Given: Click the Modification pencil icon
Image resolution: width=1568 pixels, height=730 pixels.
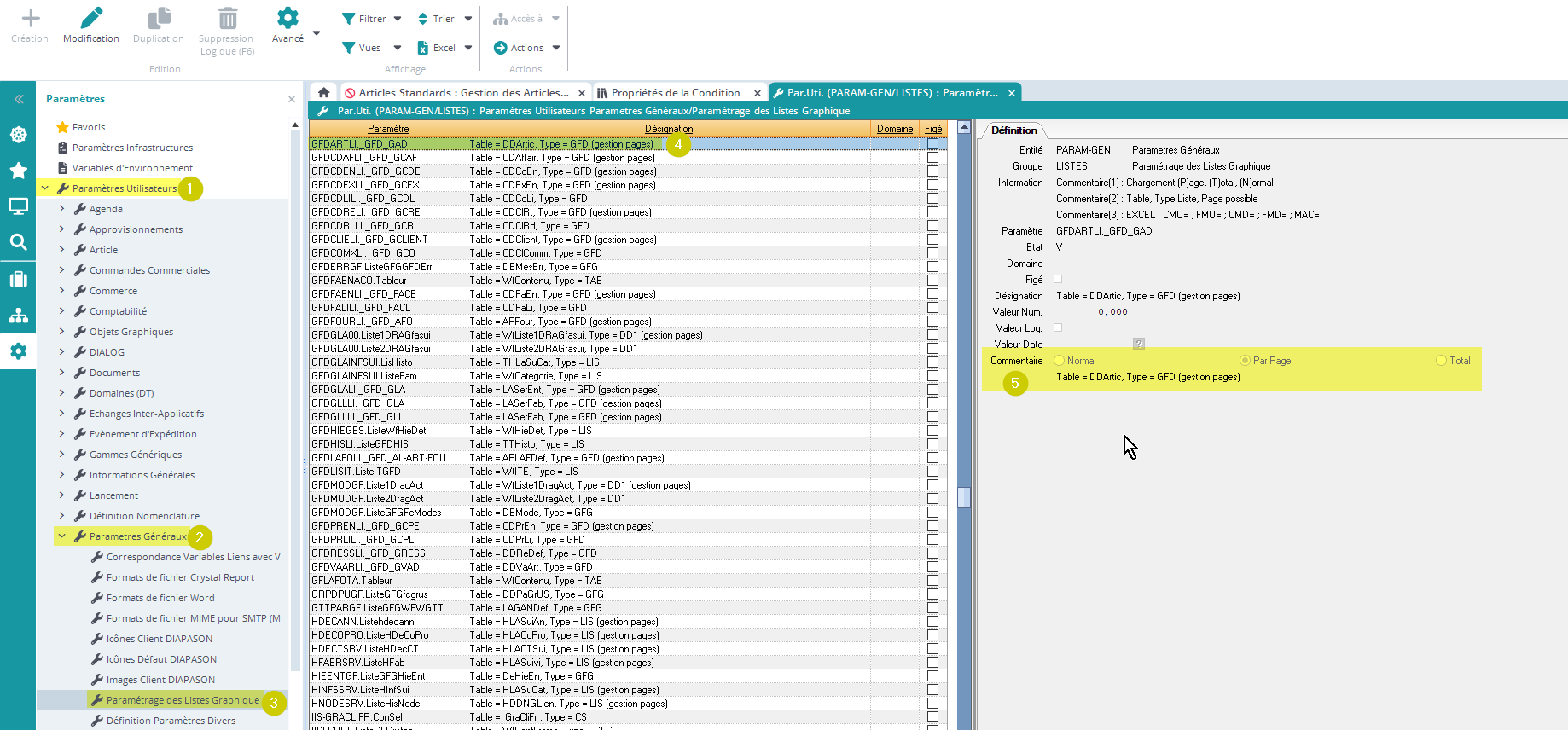Looking at the screenshot, I should click(x=91, y=18).
